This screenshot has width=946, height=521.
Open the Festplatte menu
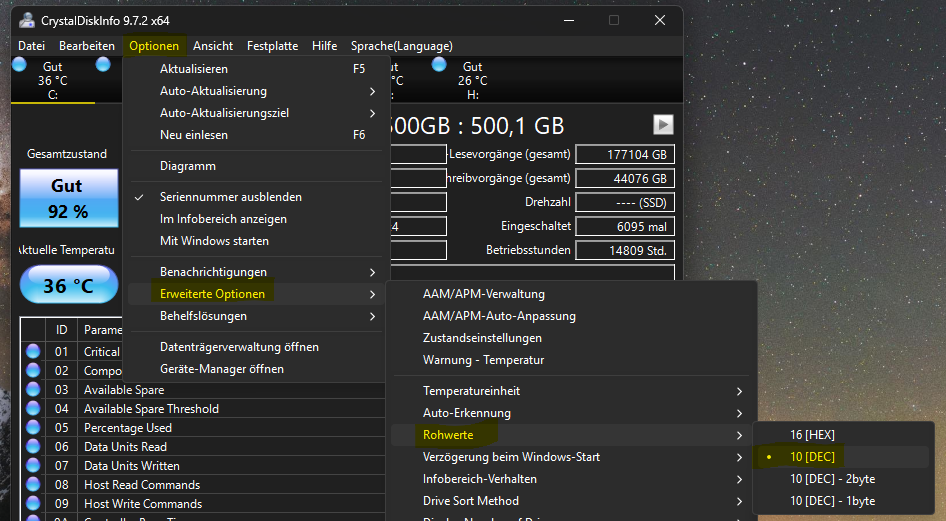(272, 46)
